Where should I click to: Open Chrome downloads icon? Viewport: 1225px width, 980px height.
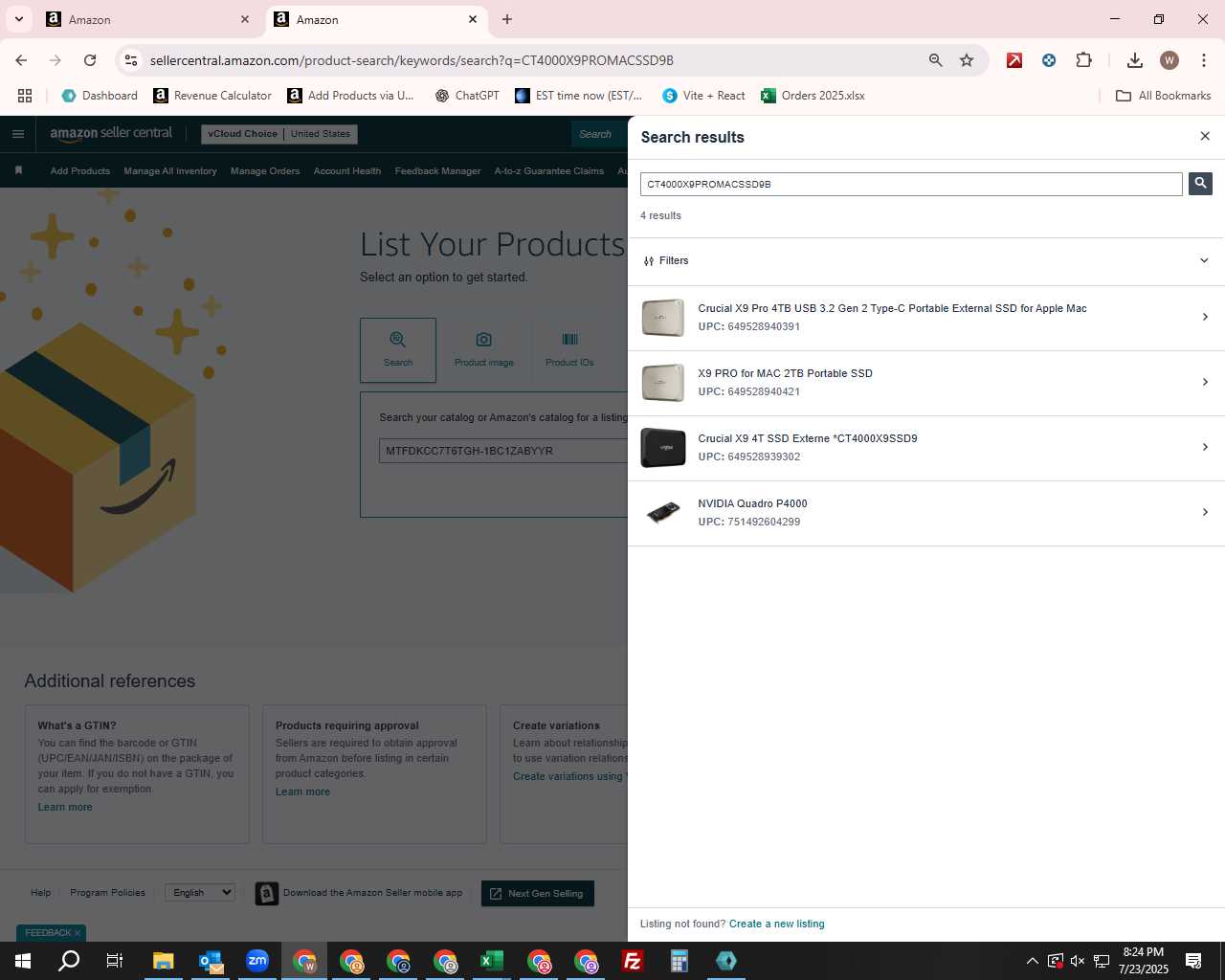click(x=1134, y=60)
